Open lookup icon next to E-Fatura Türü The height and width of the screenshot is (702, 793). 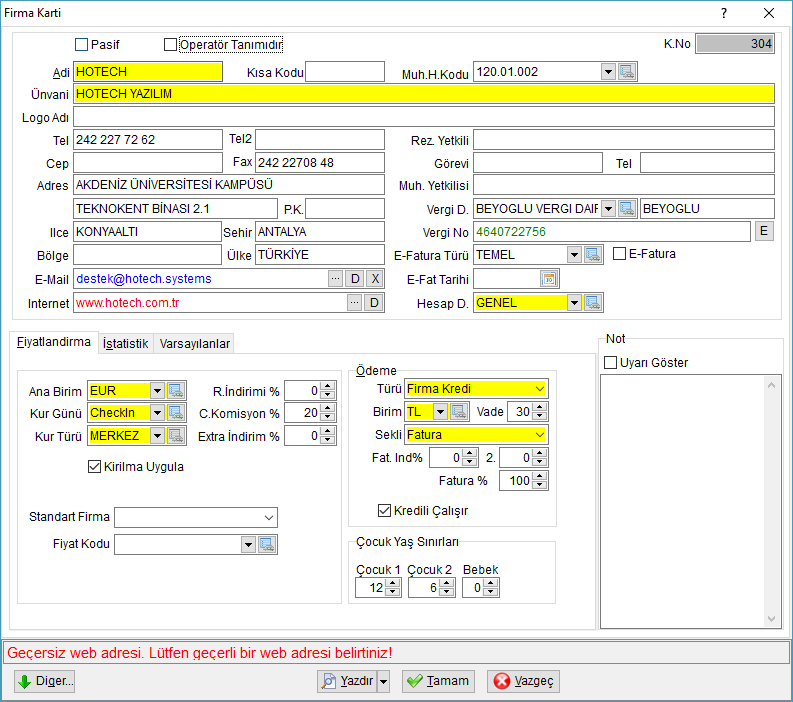point(593,254)
